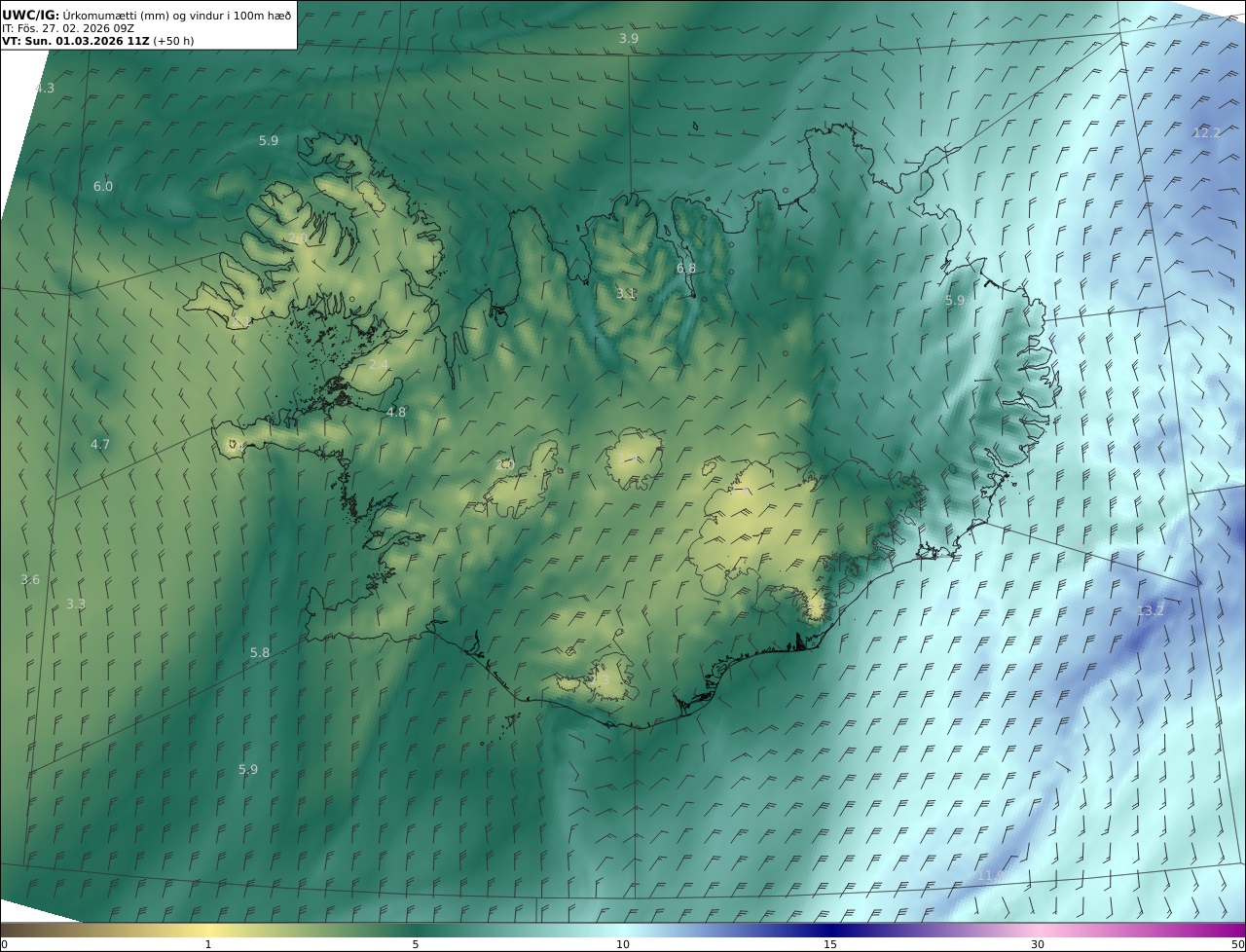Click the title line 'UWC/IG: Úrkomumætti (mm) og vindur'
Image resolution: width=1246 pixels, height=952 pixels.
(x=146, y=15)
